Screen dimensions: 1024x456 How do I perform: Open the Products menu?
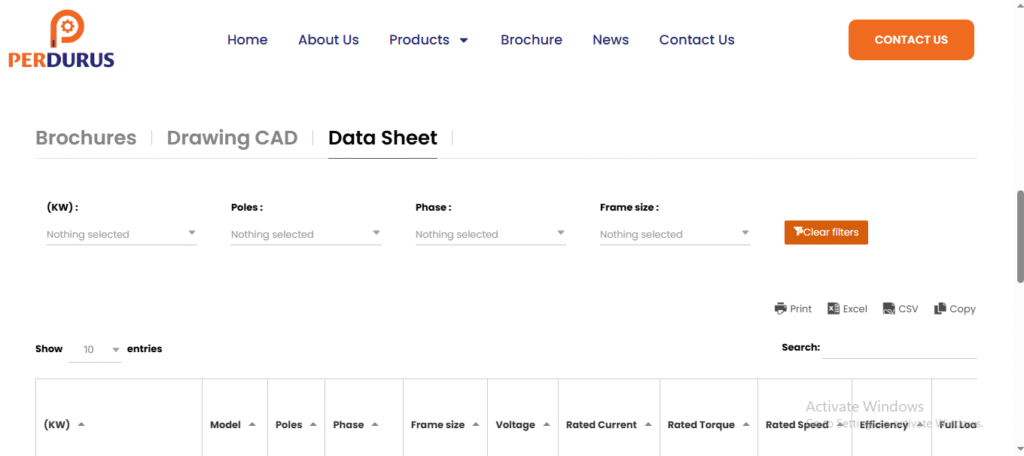tap(428, 40)
